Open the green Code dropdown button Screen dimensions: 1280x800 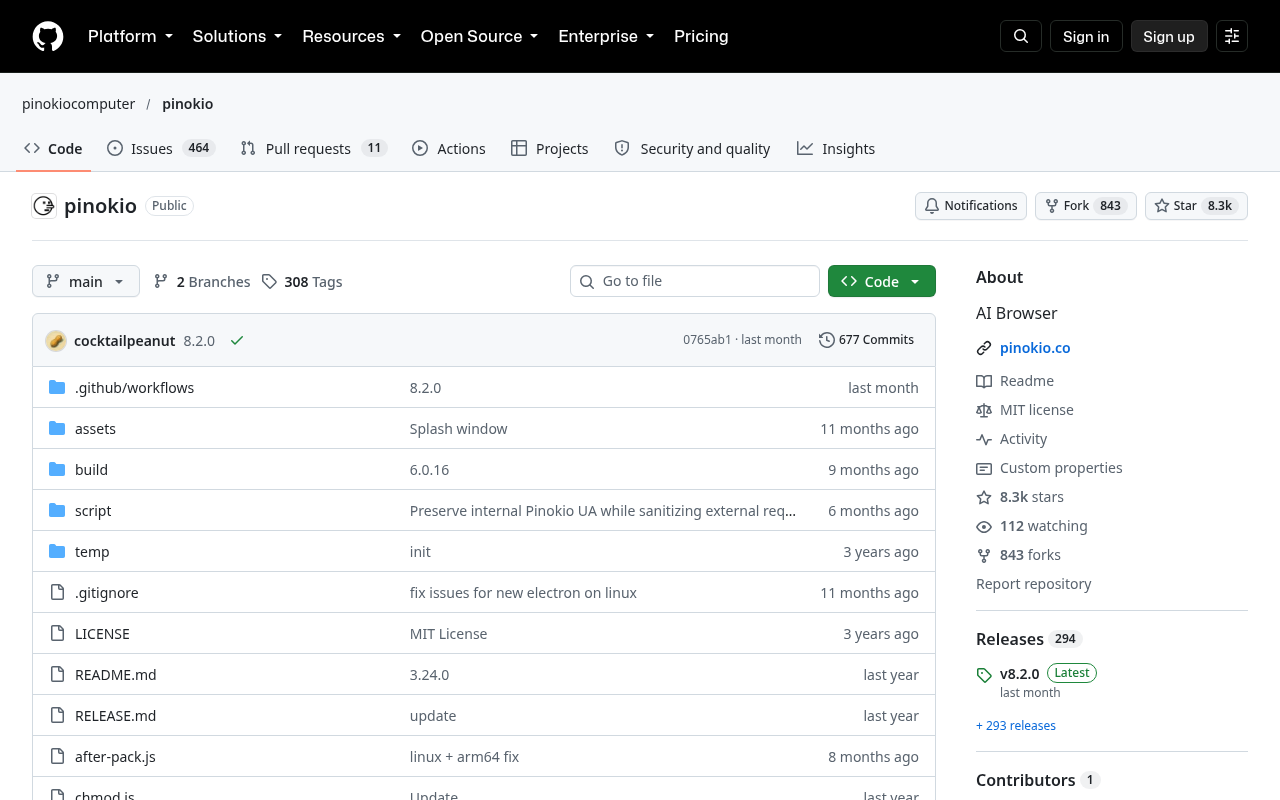(x=882, y=281)
